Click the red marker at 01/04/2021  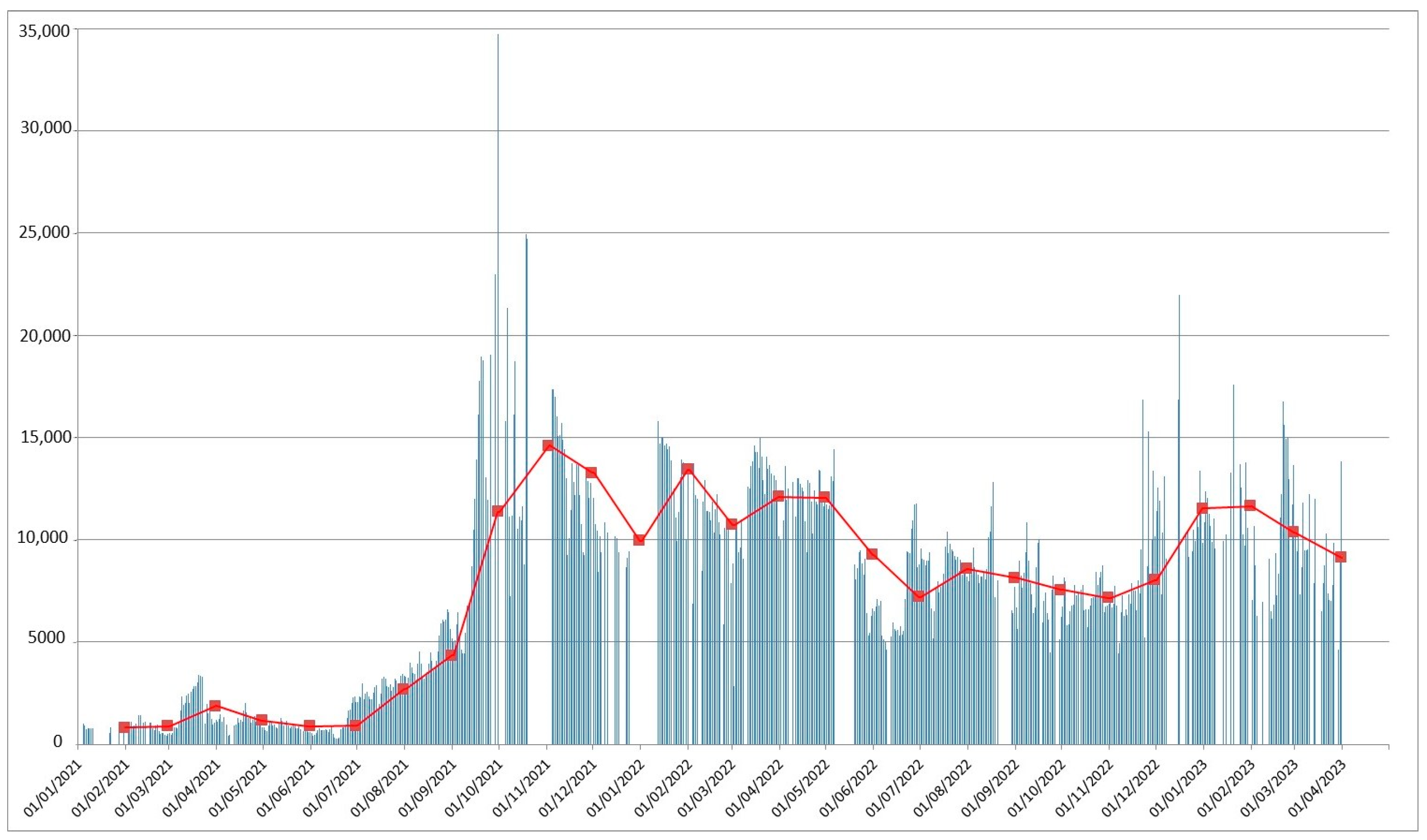(215, 706)
